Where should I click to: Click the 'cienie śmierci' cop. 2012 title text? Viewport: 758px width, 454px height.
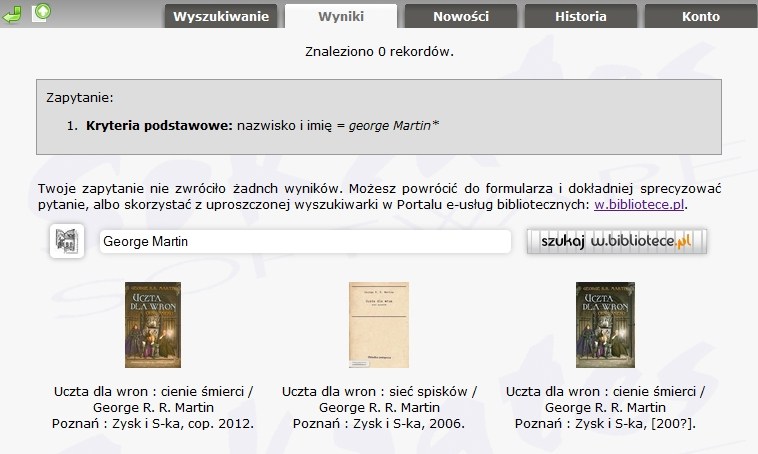[x=153, y=391]
